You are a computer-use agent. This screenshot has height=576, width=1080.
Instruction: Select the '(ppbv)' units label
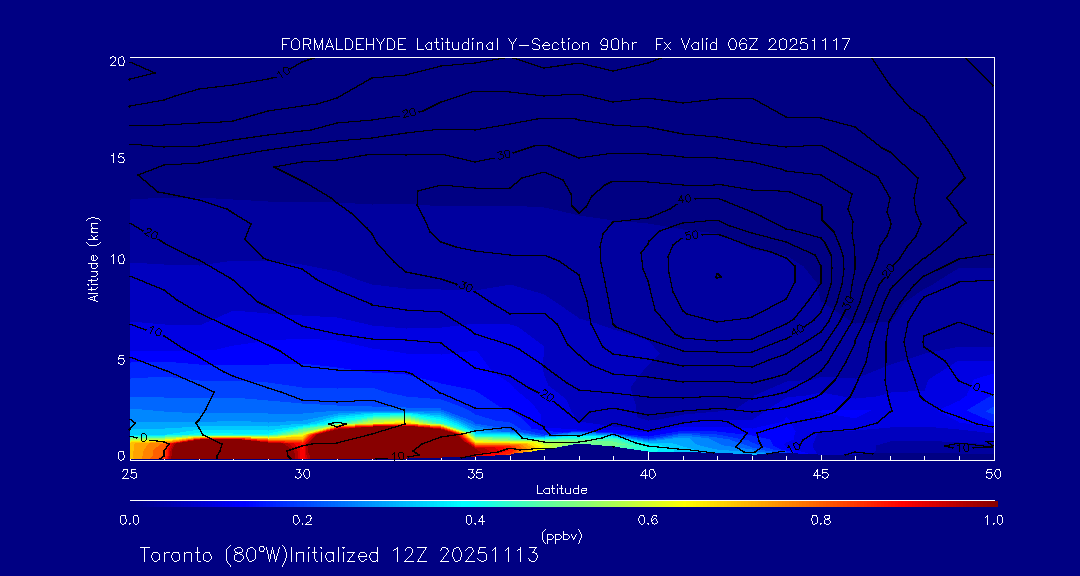point(561,537)
